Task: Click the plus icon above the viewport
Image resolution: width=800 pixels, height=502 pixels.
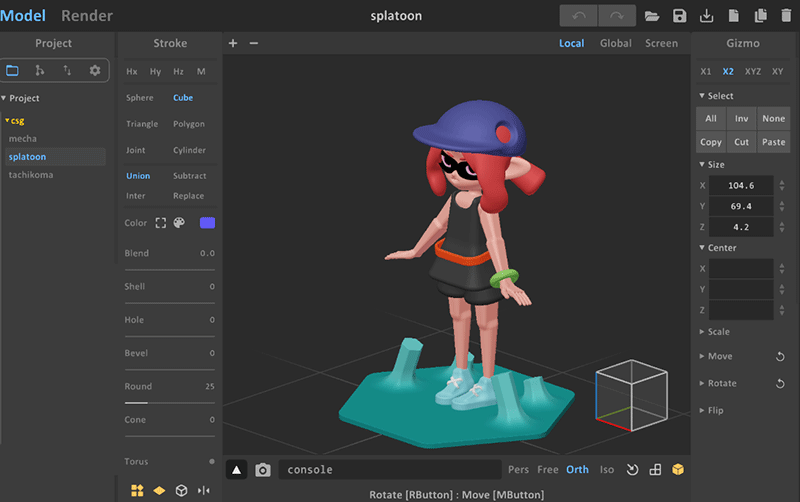Action: (233, 43)
